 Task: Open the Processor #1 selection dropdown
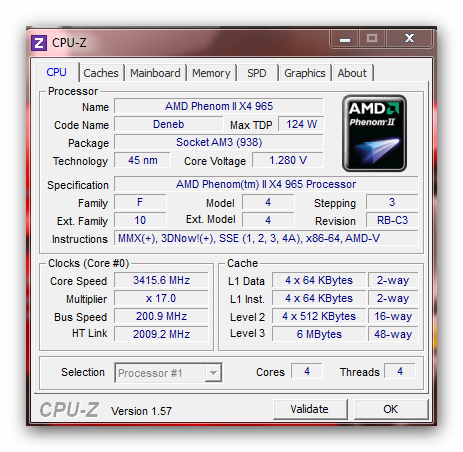pyautogui.click(x=168, y=372)
